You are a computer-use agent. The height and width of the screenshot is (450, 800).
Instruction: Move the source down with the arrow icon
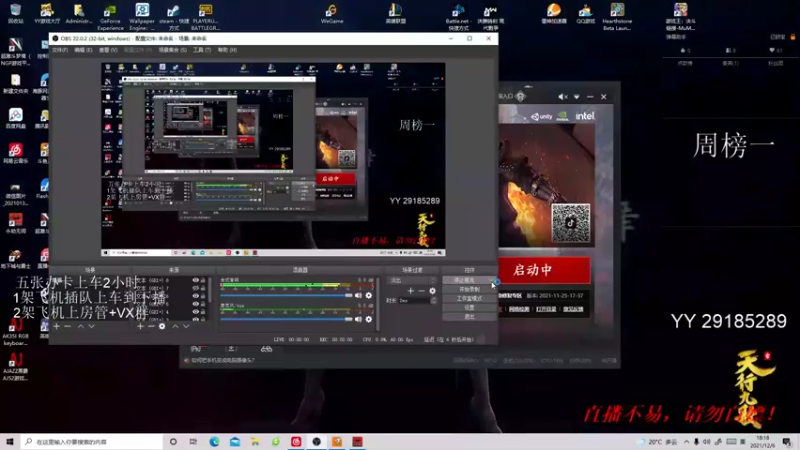click(x=186, y=326)
